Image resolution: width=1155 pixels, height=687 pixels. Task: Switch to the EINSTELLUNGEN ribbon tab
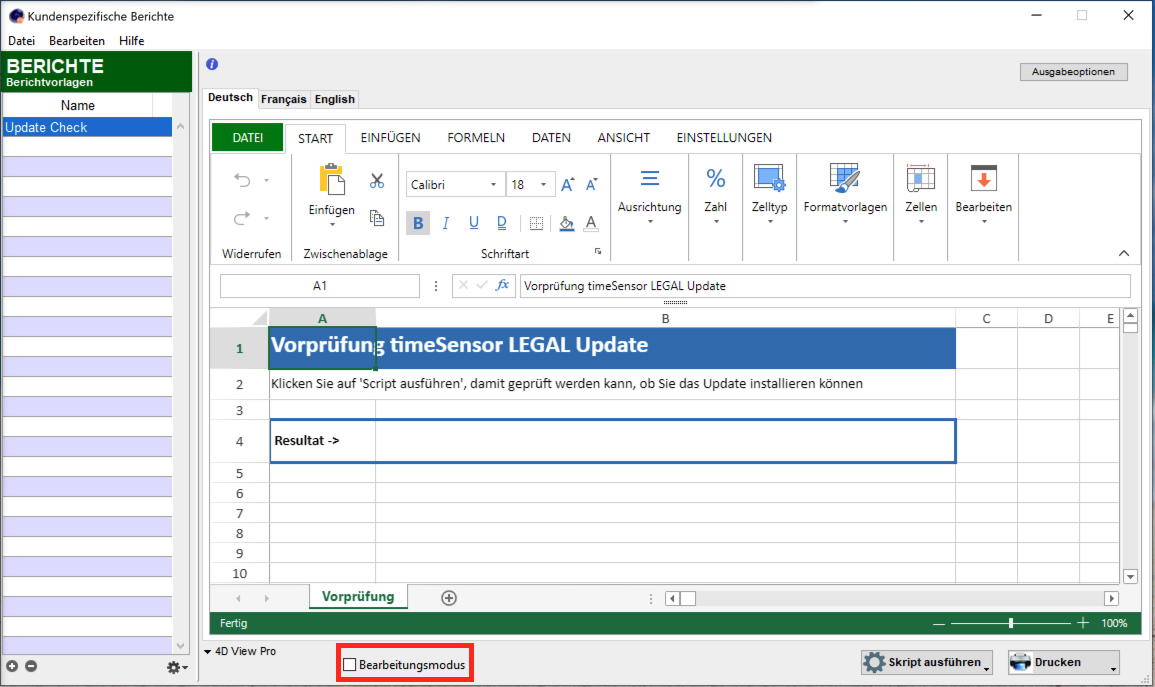pos(724,138)
